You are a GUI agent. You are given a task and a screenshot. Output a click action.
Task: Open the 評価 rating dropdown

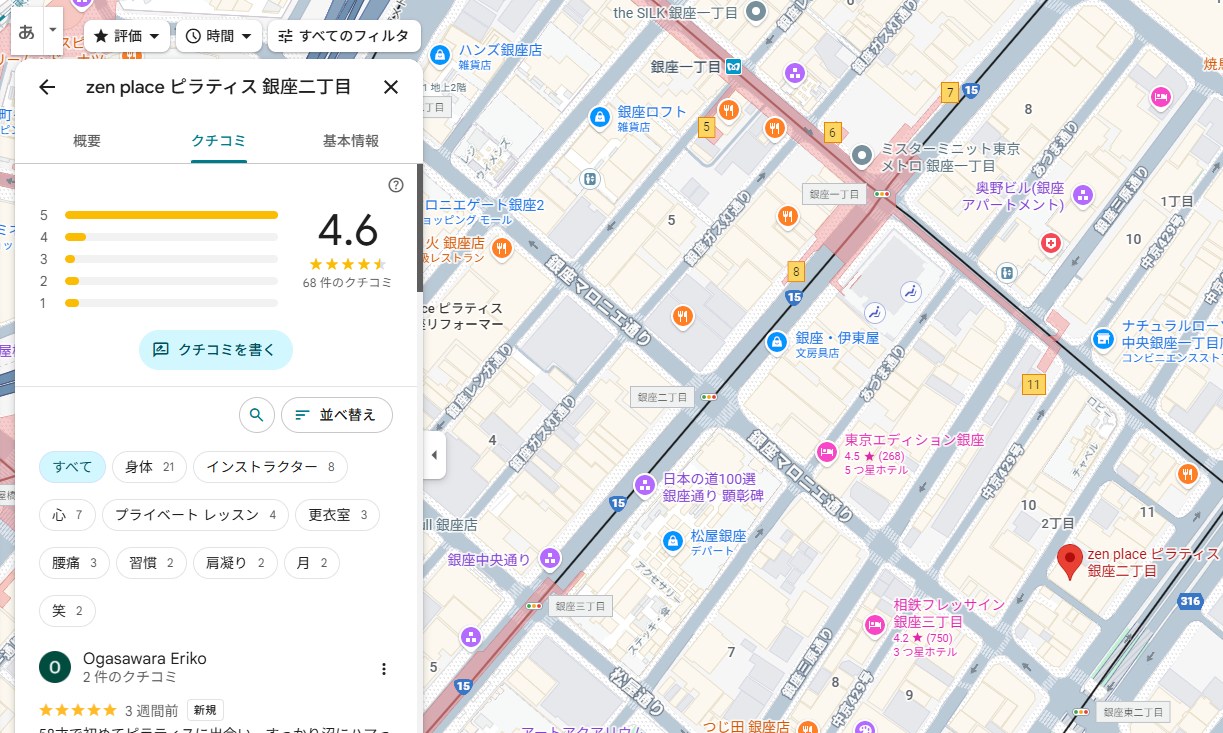(127, 36)
